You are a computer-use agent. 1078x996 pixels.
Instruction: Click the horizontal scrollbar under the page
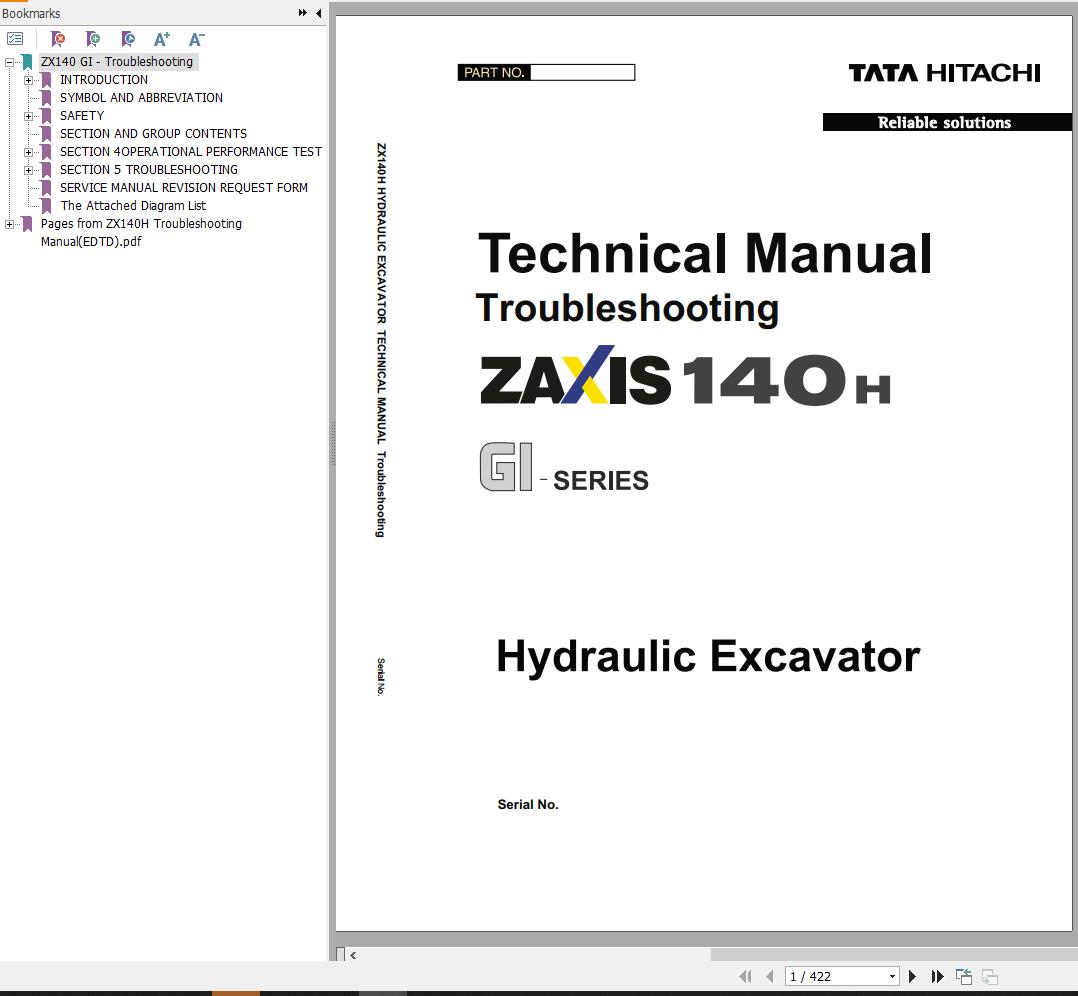894,955
